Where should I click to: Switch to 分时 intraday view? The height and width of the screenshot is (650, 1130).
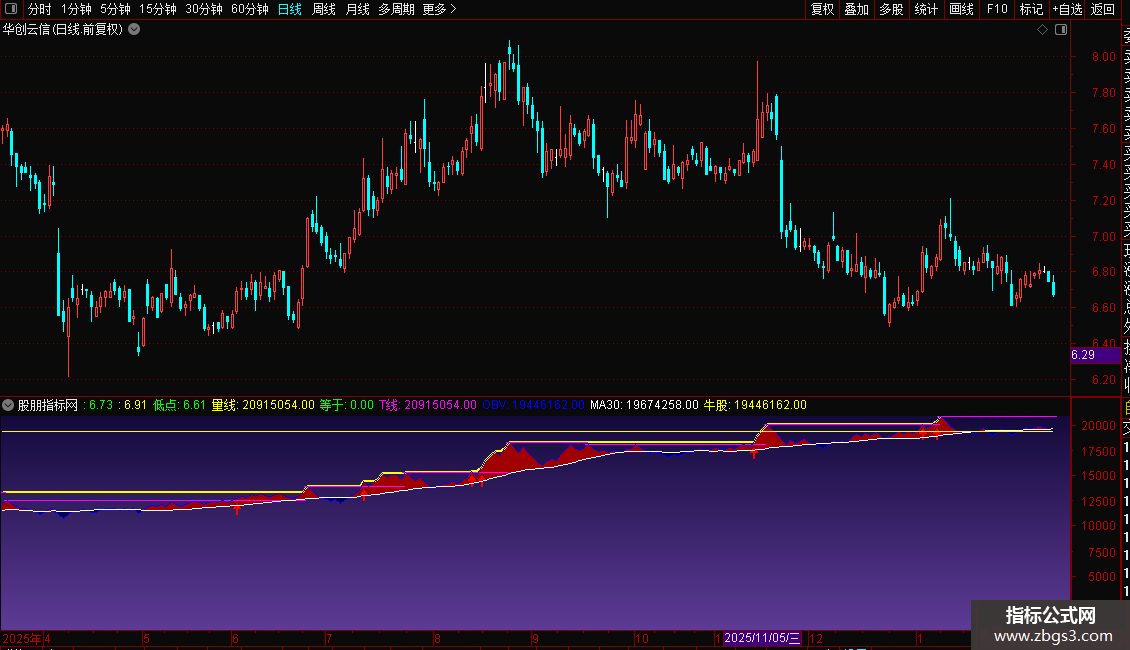click(x=40, y=9)
